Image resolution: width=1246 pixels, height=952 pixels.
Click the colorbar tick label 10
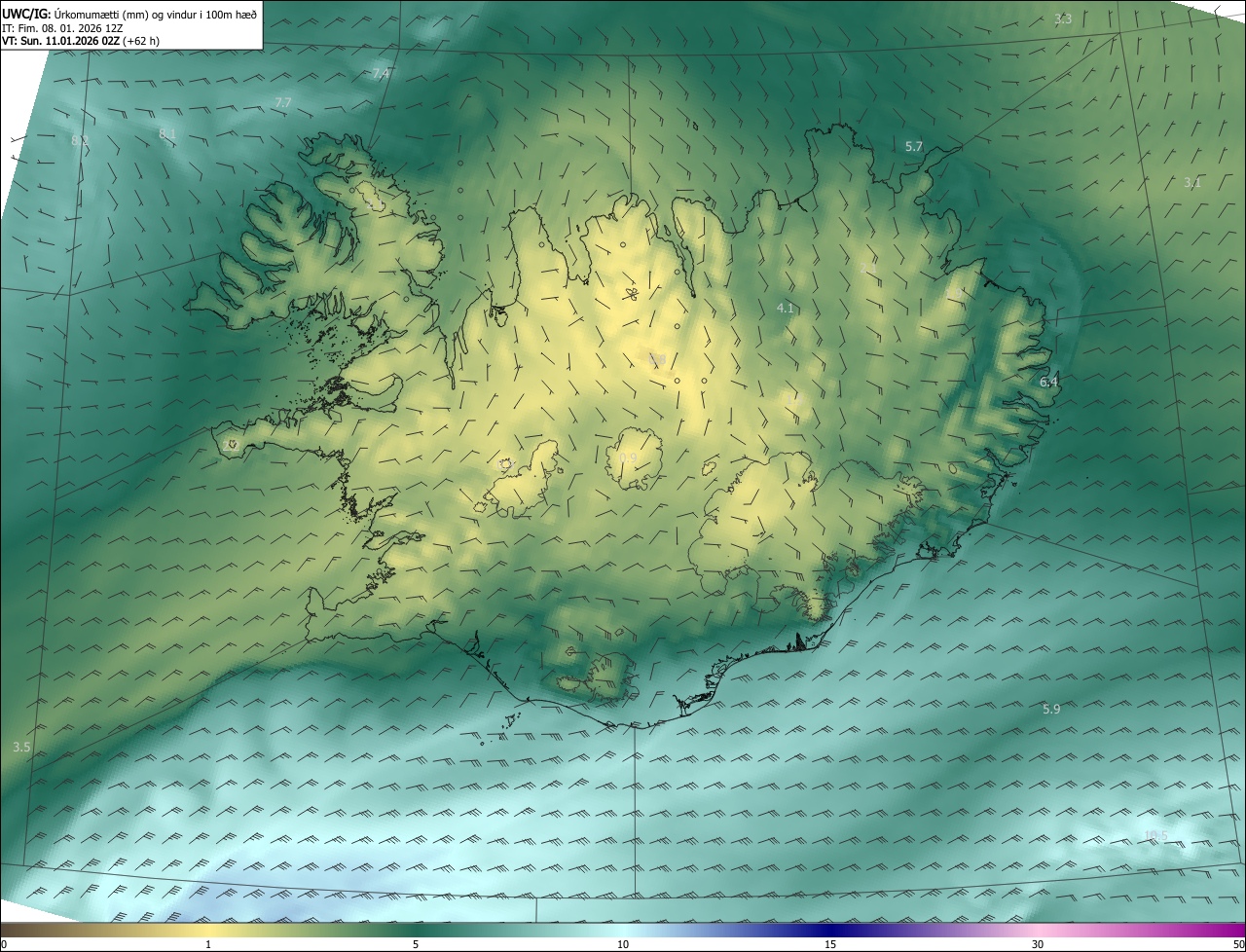coord(623,944)
